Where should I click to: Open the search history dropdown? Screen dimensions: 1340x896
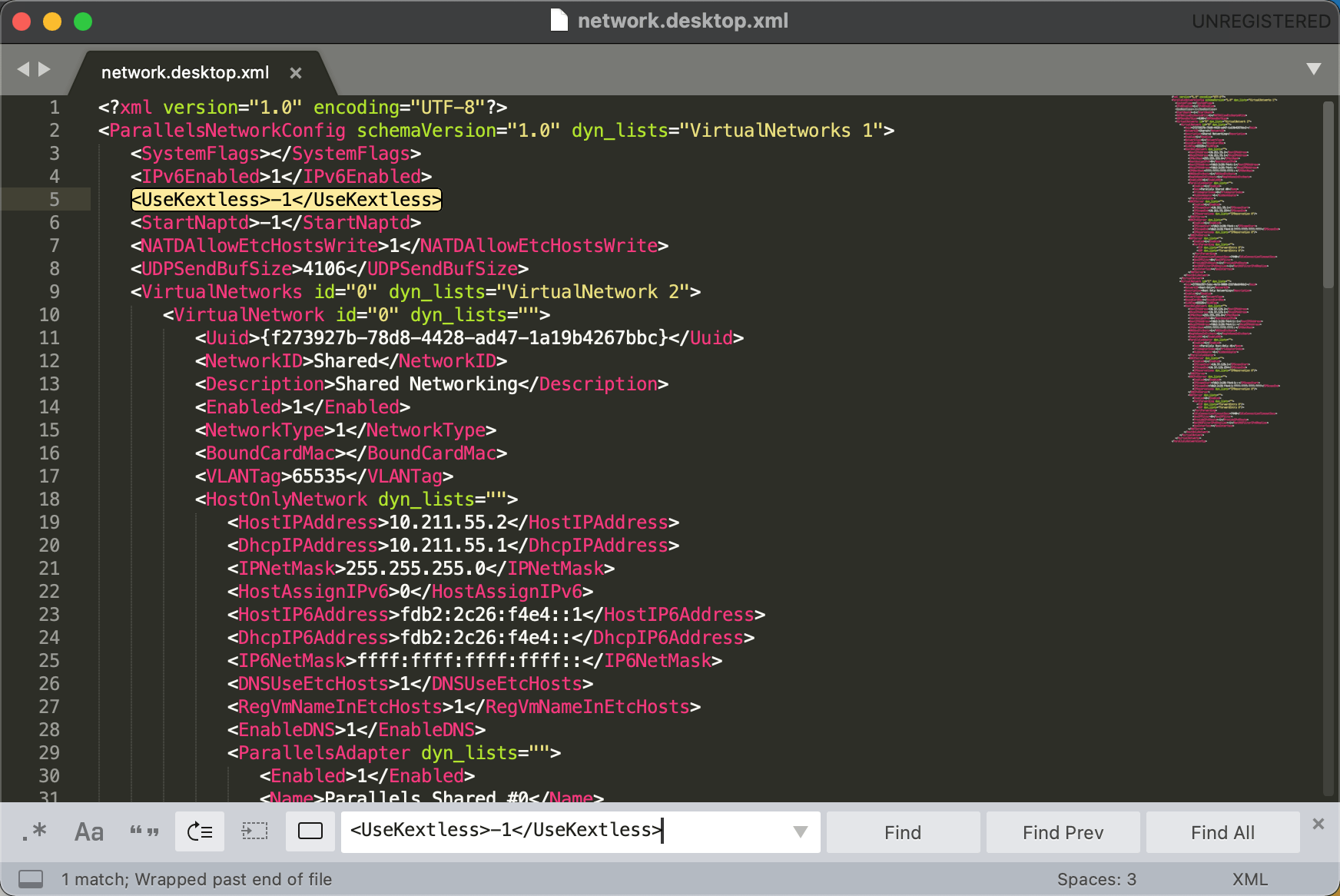point(800,831)
